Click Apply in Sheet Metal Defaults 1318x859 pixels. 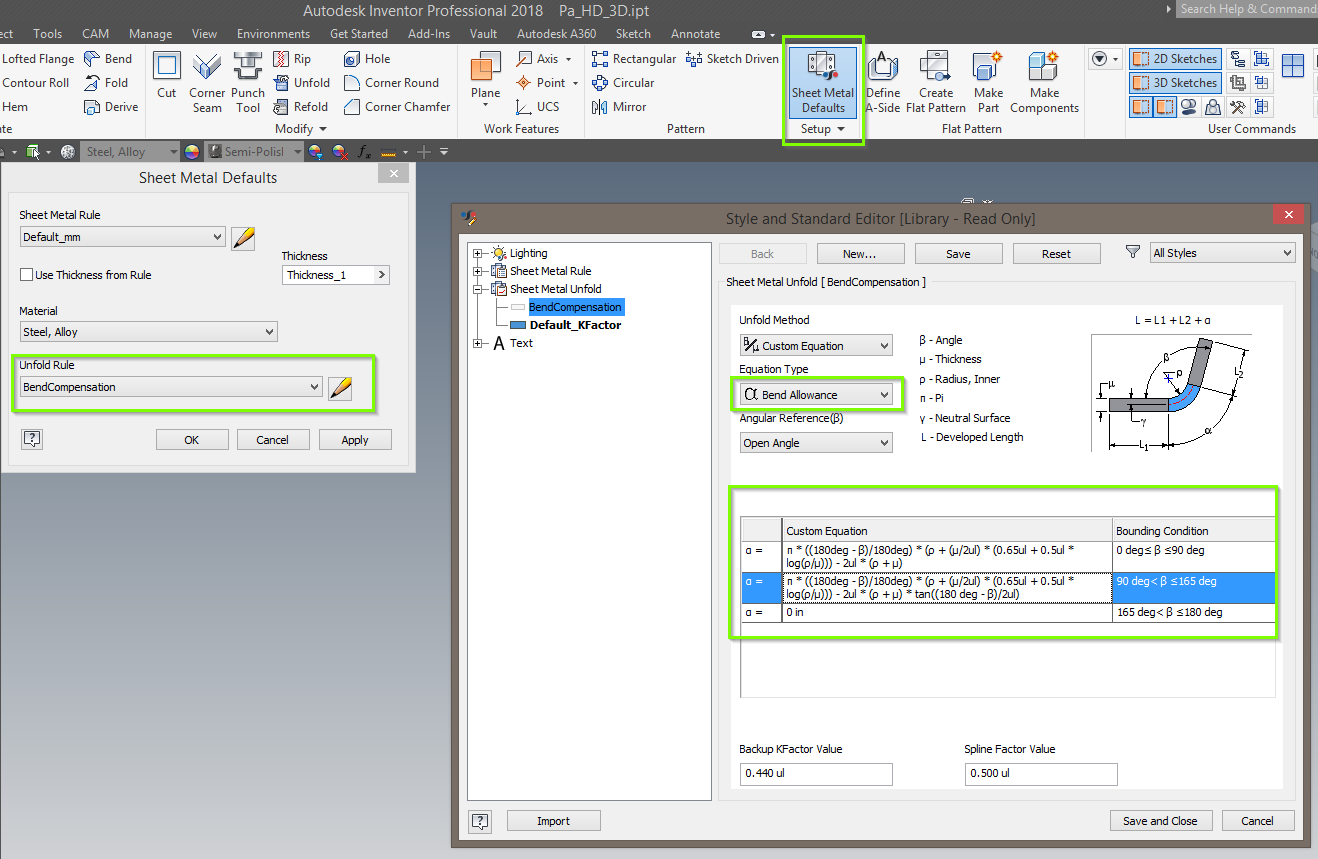click(355, 440)
